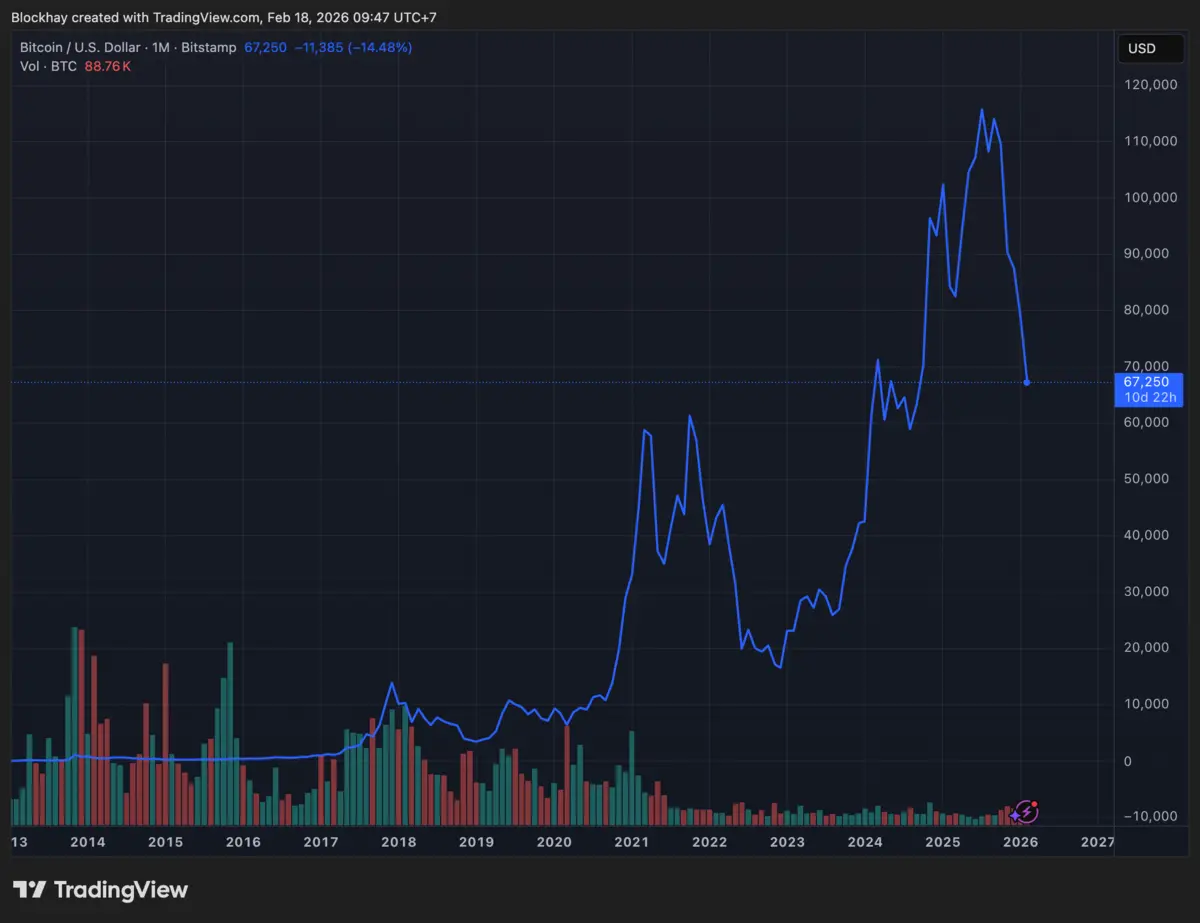Click the blue 67,250 price label on the axis
The height and width of the screenshot is (923, 1200).
pyautogui.click(x=1148, y=381)
